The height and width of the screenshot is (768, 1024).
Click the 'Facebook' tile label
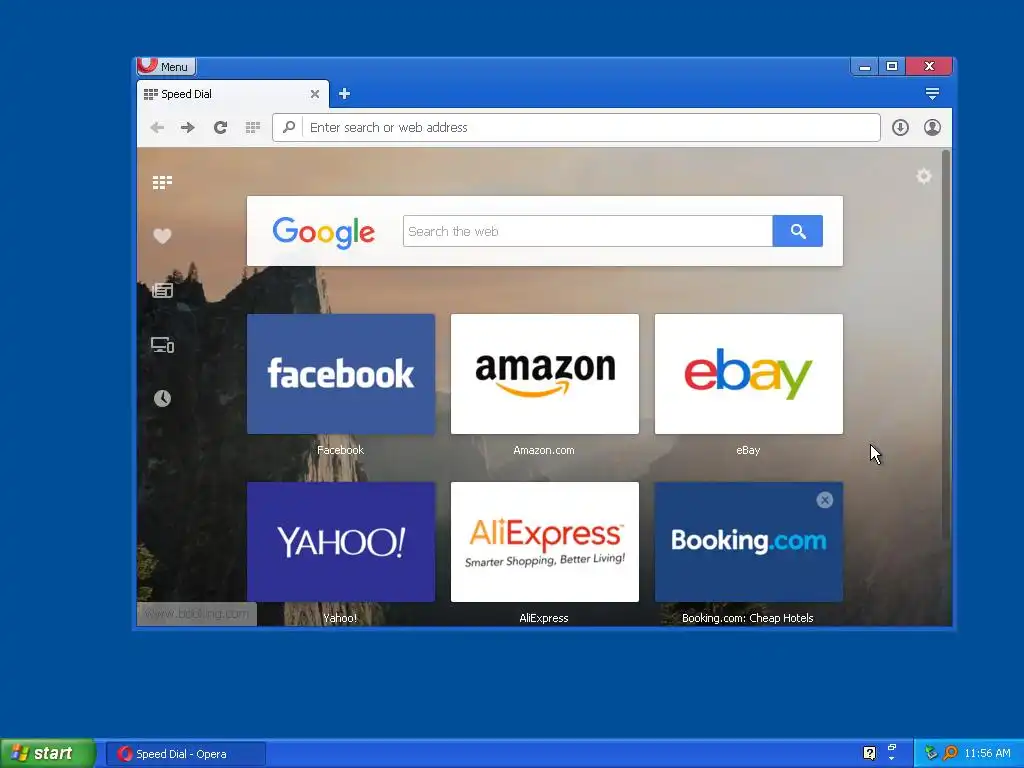340,450
